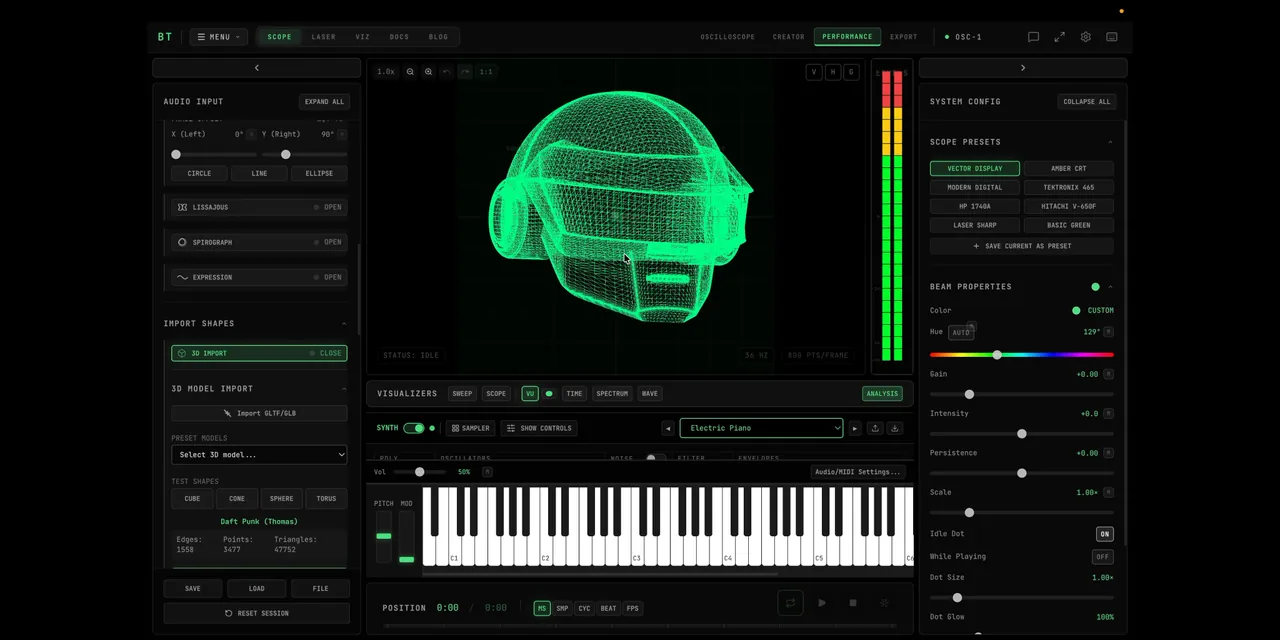1280x640 pixels.
Task: Toggle the While Playing OFF switch
Action: click(1102, 557)
